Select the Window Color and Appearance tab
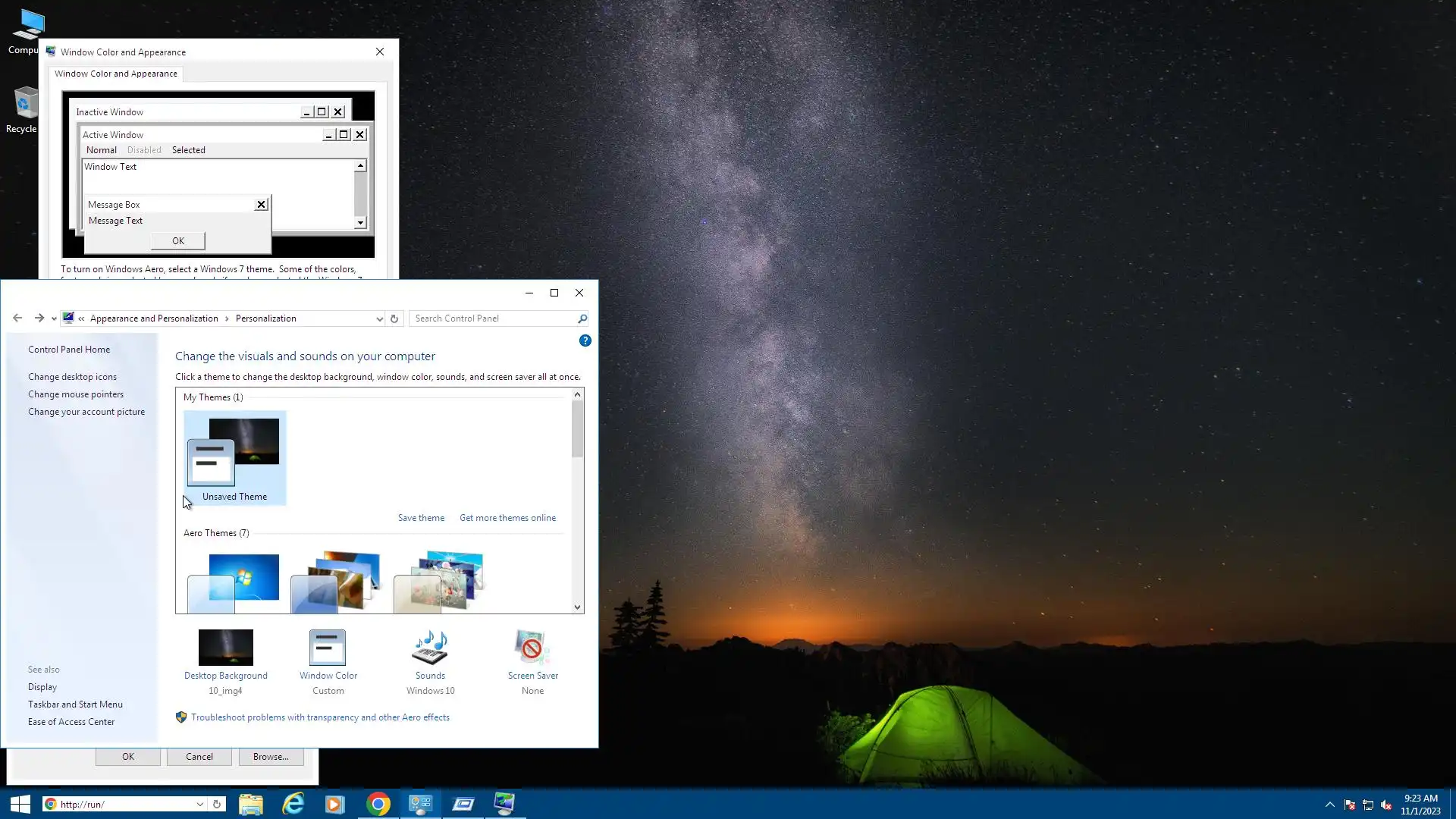 tap(116, 74)
